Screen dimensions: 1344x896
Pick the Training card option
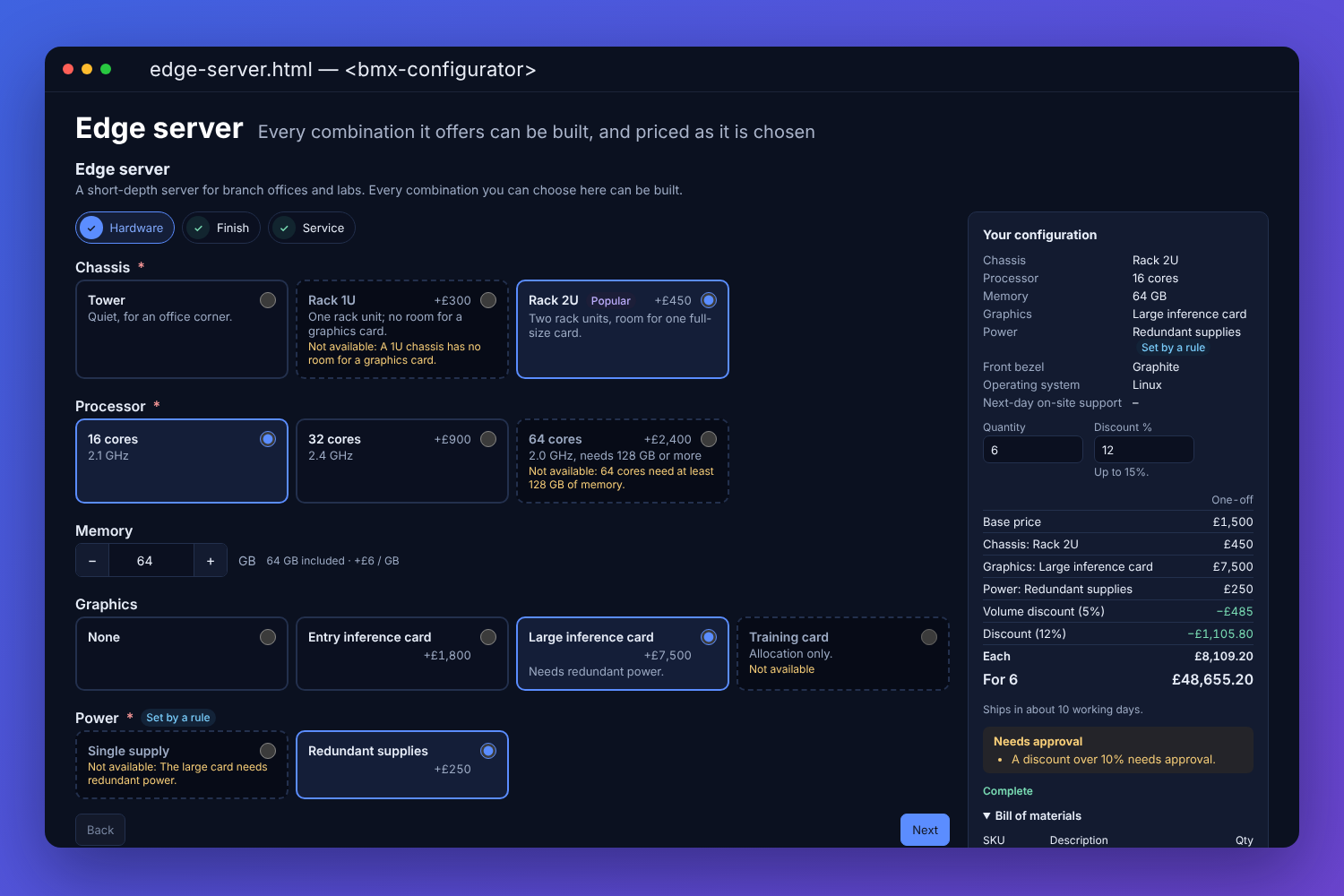point(843,653)
